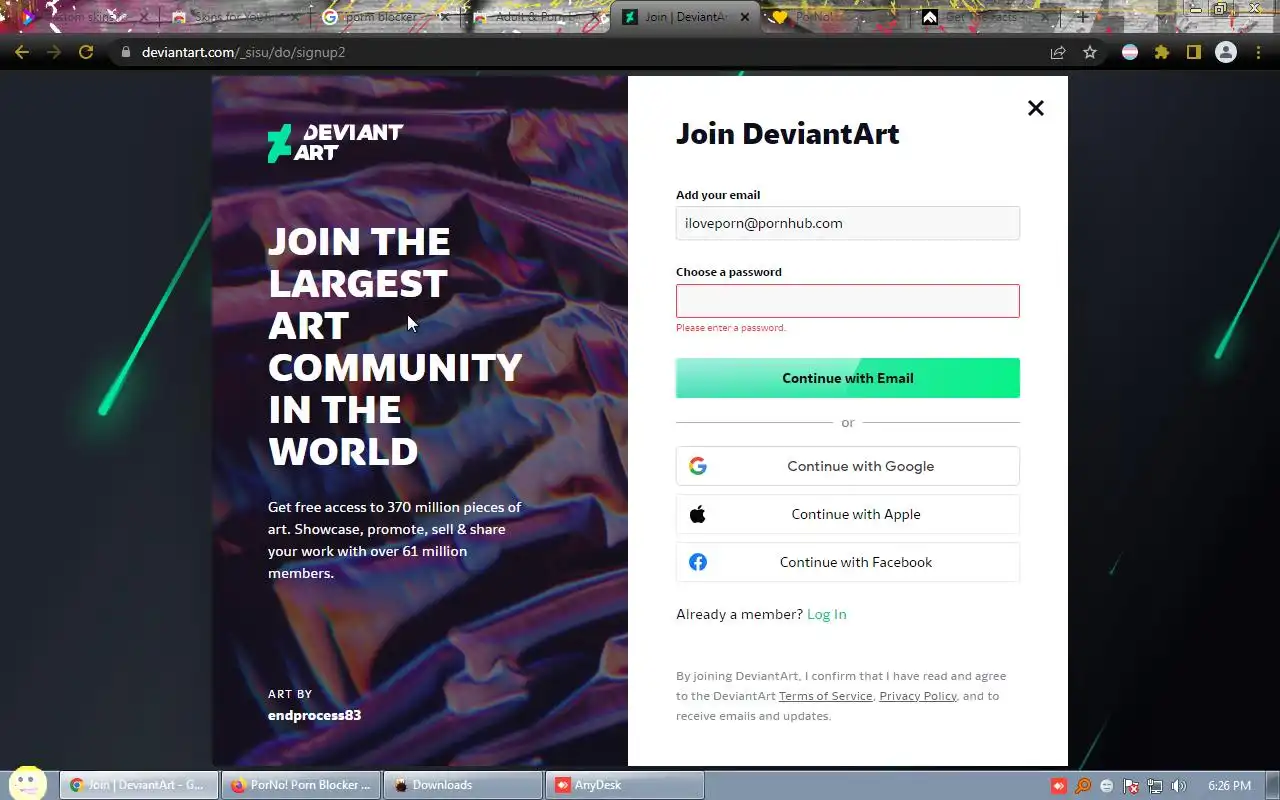
Task: Reload the current page
Action: (86, 52)
